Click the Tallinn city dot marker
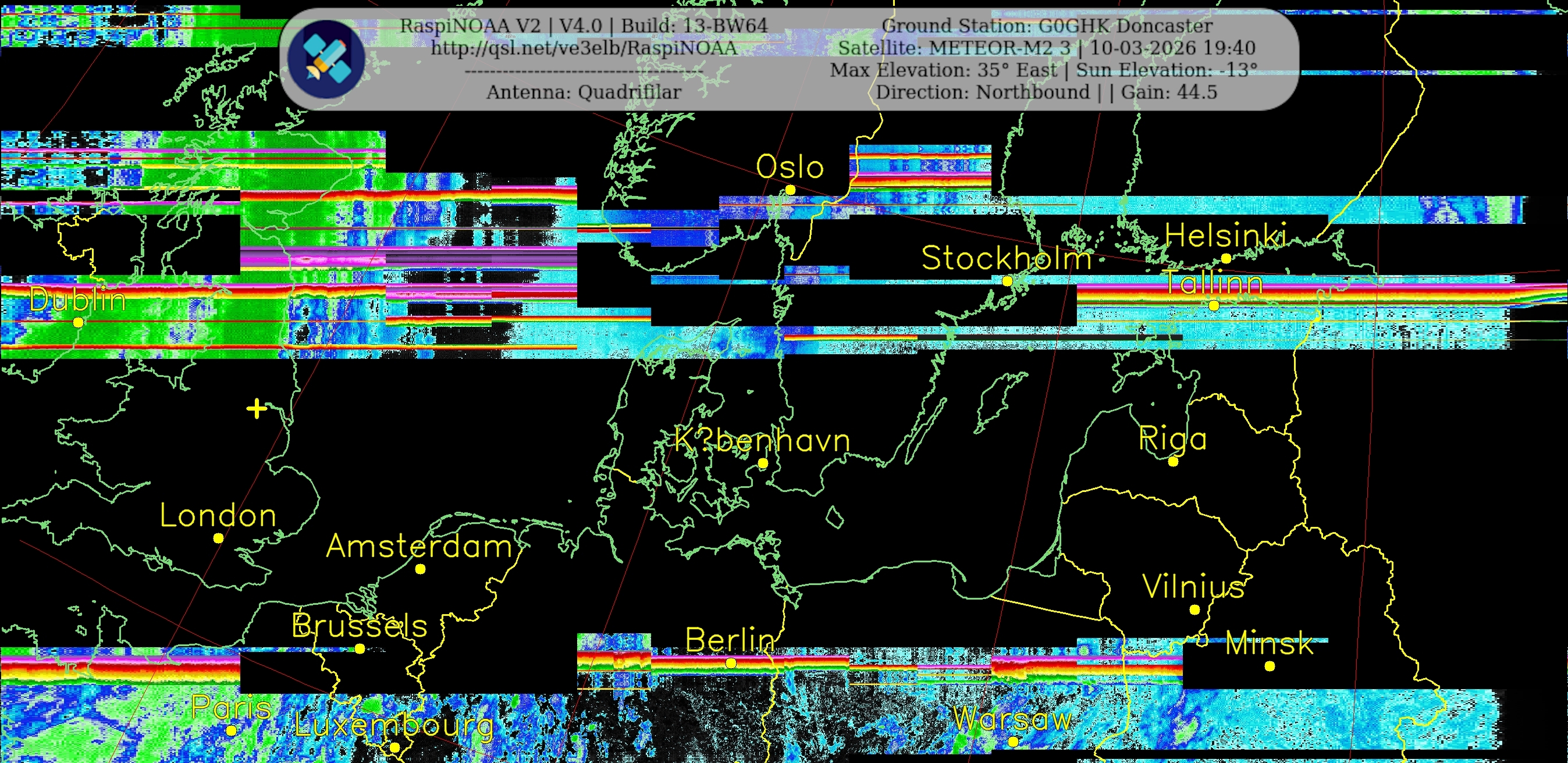Viewport: 1568px width, 763px height. pos(1214,305)
